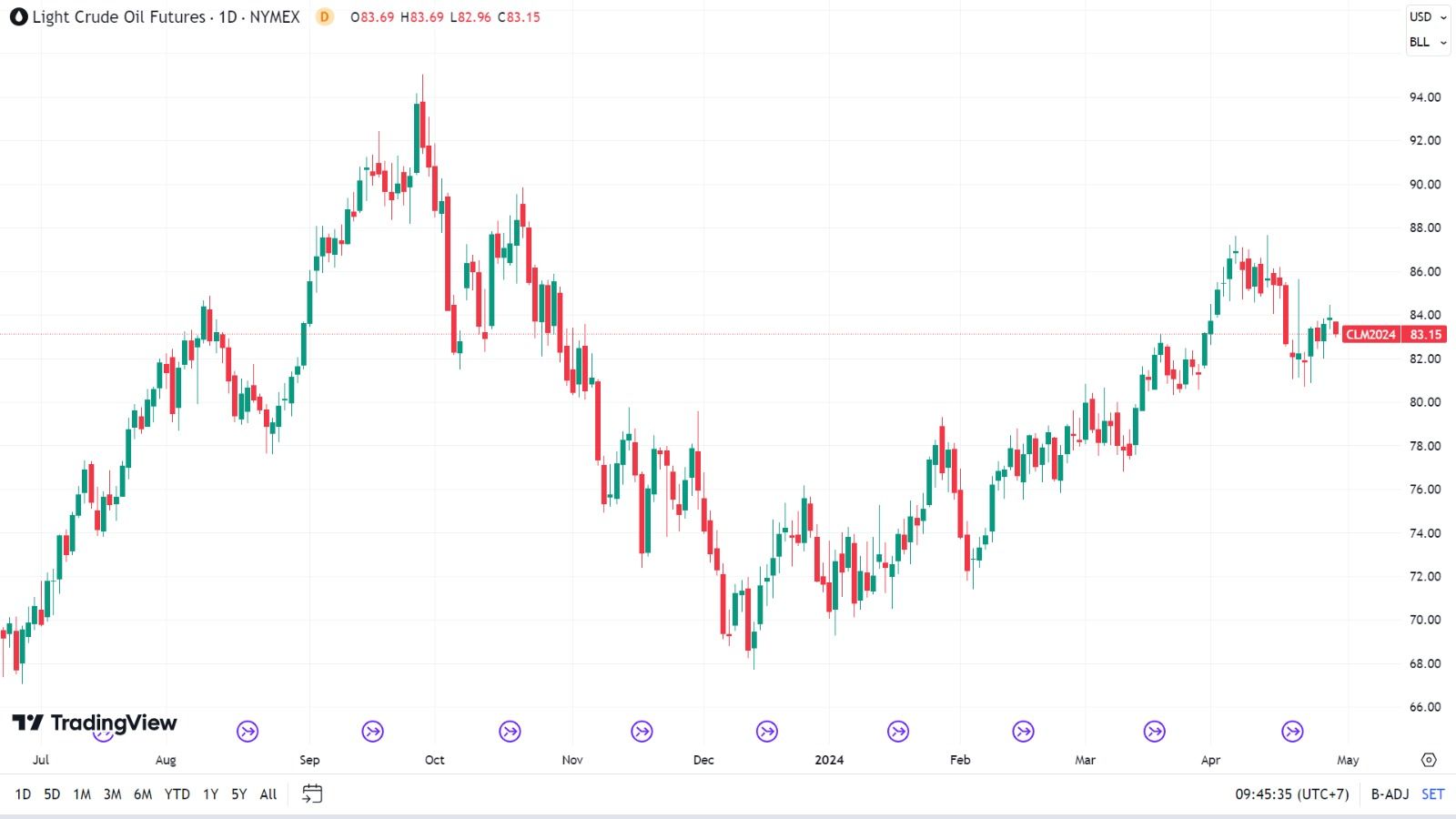
Task: Click the contract rollover marker between Oct and Nov
Action: 511,731
